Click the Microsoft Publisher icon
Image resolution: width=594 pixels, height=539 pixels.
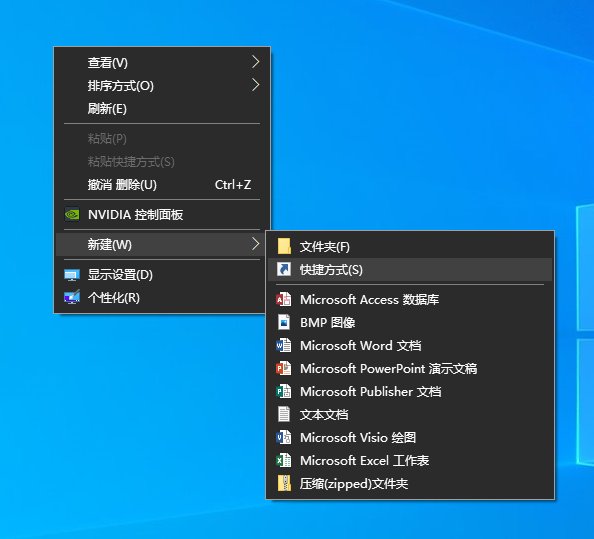284,391
